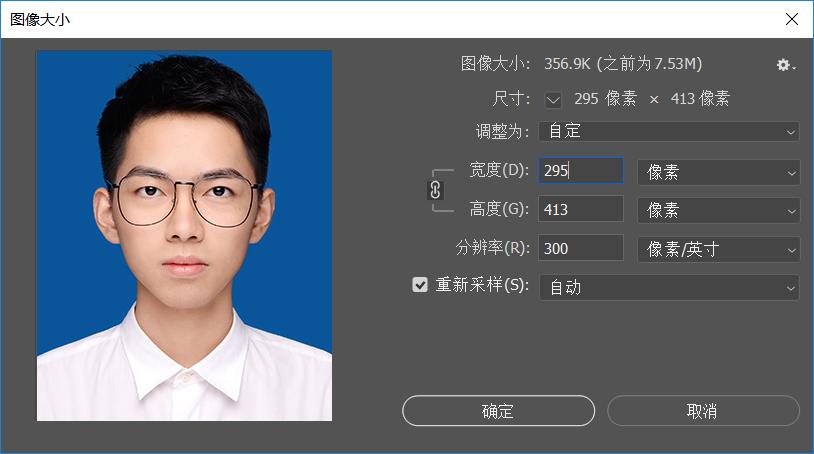814x454 pixels.
Task: Open the gear settings menu icon
Action: [x=785, y=65]
